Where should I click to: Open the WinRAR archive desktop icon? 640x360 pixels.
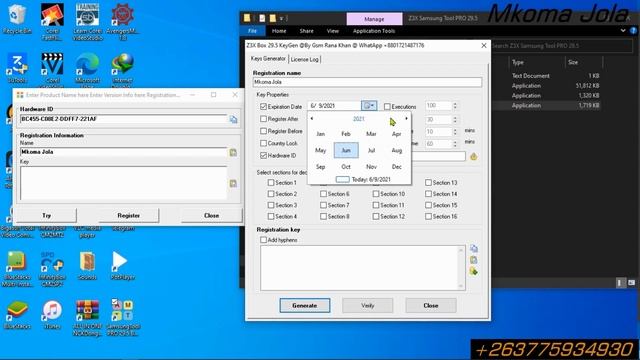pyautogui.click(x=87, y=318)
